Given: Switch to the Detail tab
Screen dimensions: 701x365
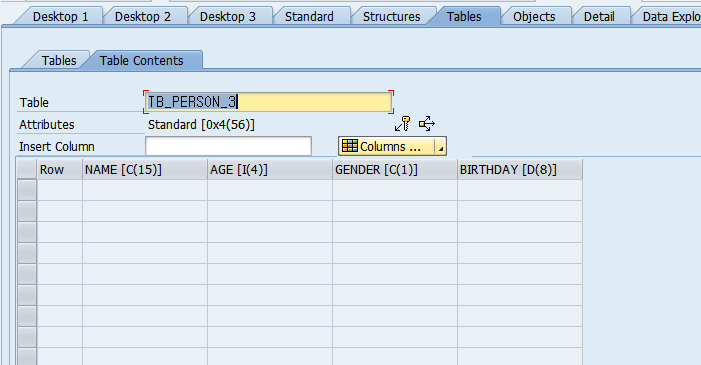Looking at the screenshot, I should click(x=599, y=17).
